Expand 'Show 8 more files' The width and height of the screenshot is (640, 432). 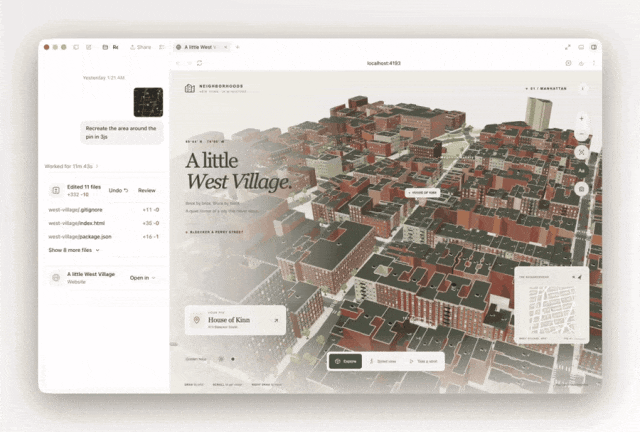74,250
